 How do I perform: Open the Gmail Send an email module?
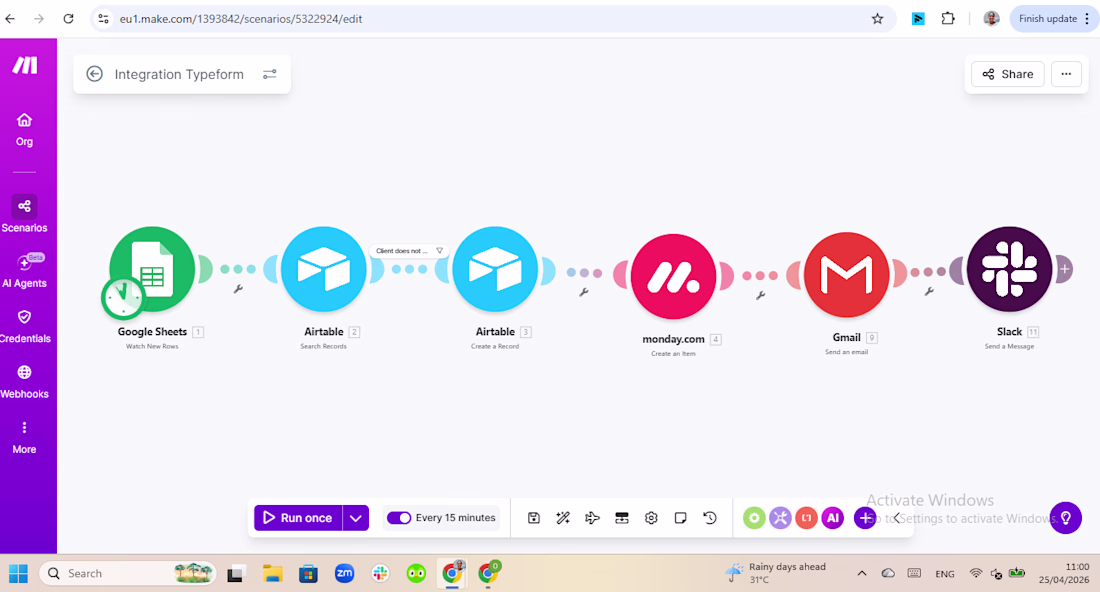point(847,275)
